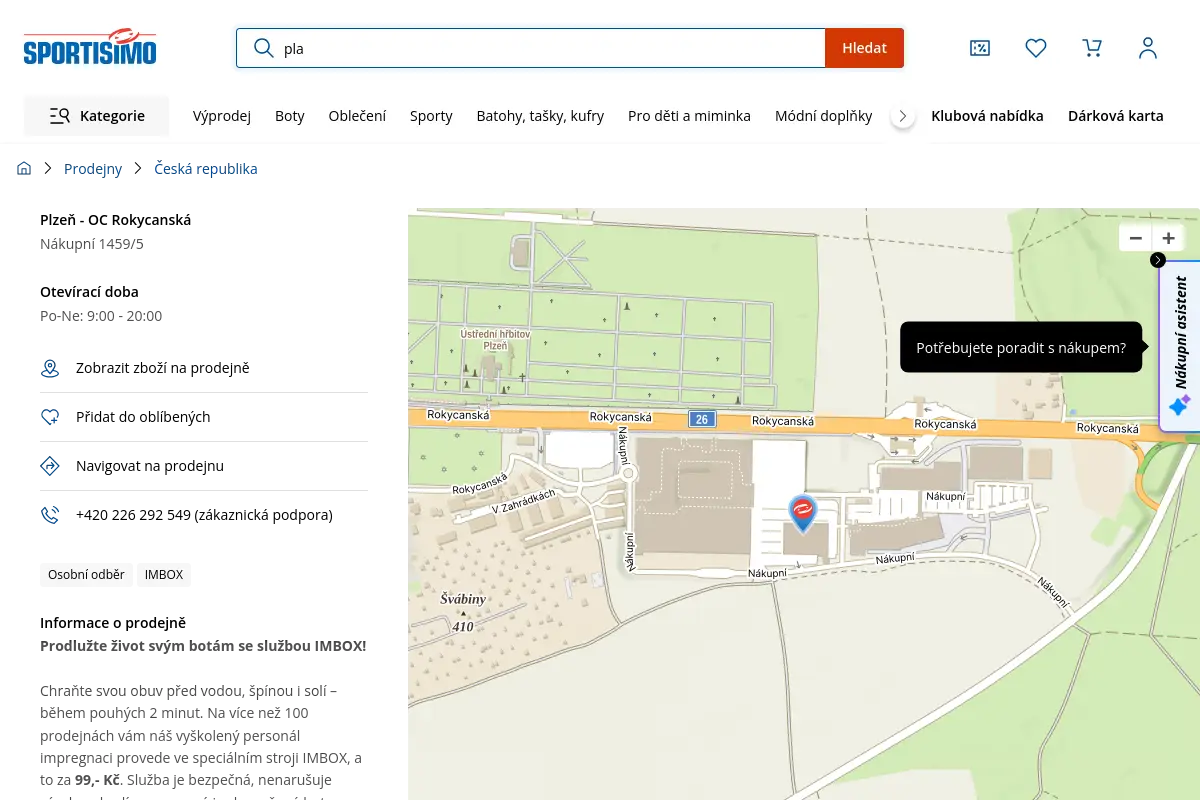This screenshot has height=800, width=1200.
Task: Open the Výprodej menu item
Action: click(222, 116)
